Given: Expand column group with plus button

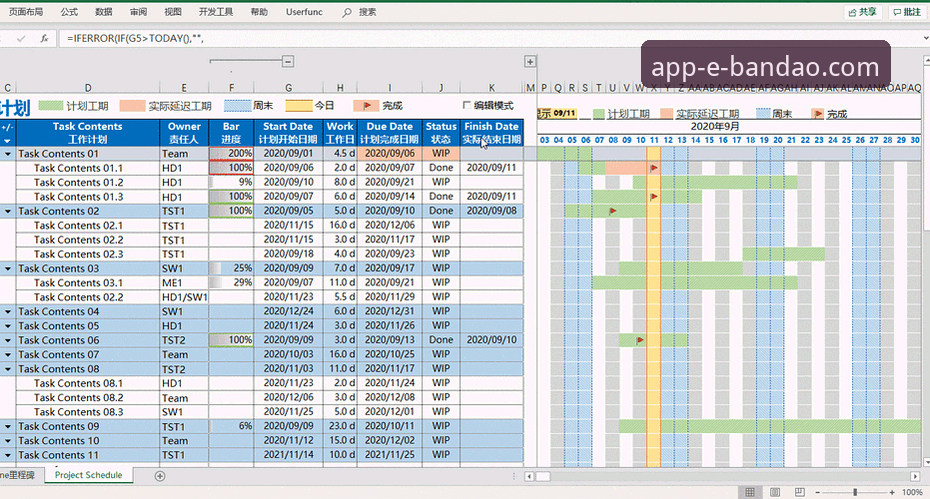Looking at the screenshot, I should coord(530,62).
